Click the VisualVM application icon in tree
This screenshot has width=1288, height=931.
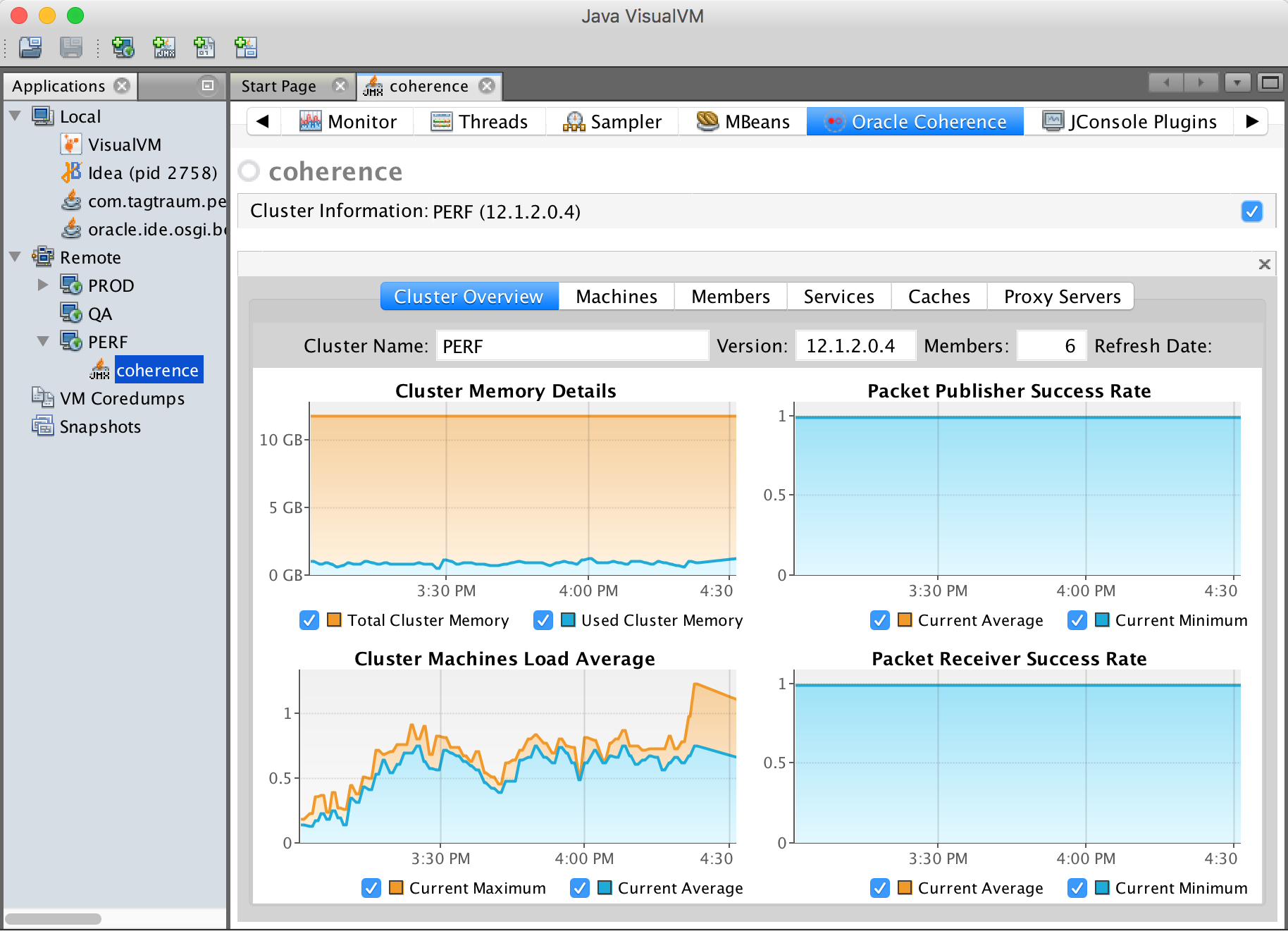click(x=71, y=144)
